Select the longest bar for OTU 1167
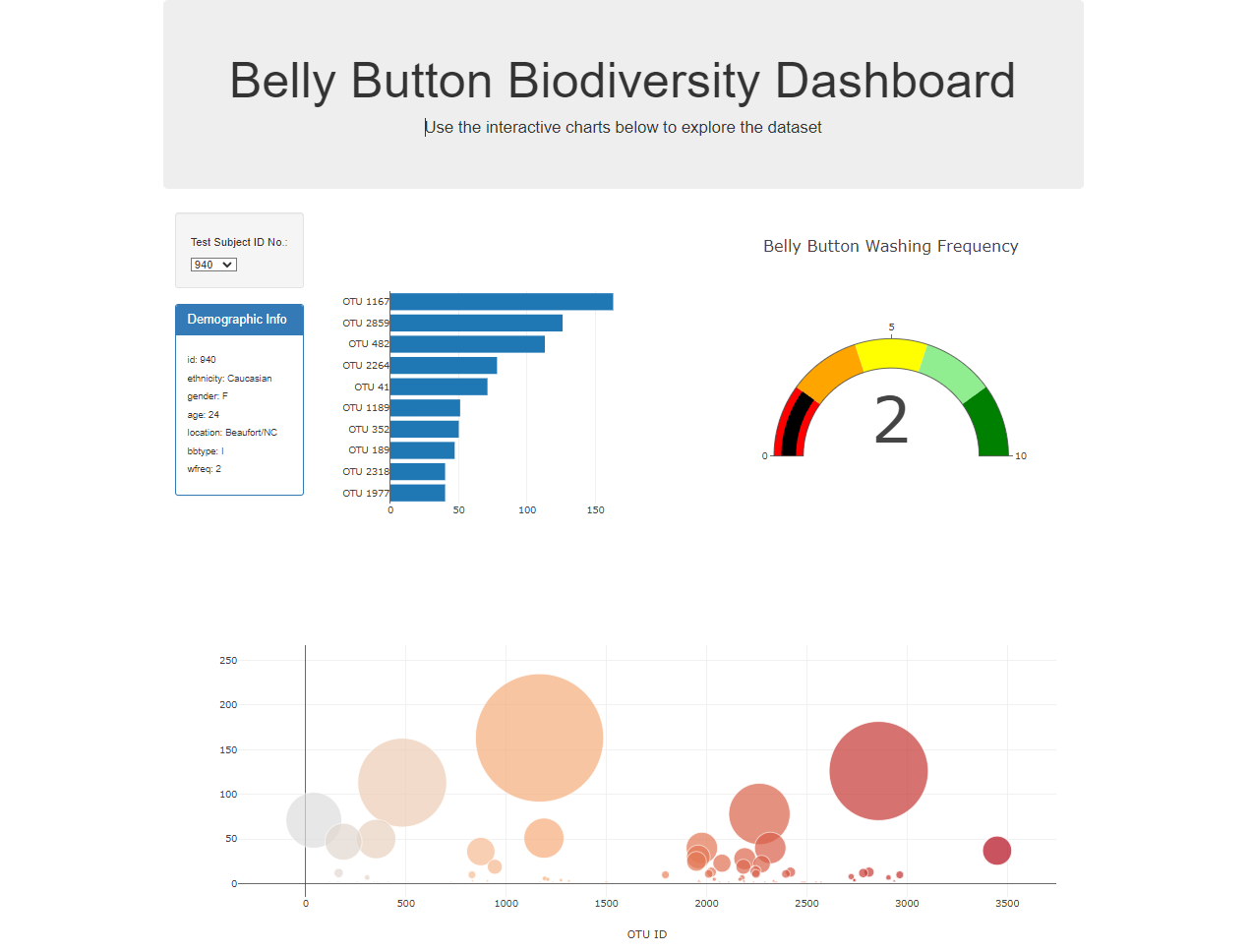 pyautogui.click(x=502, y=301)
